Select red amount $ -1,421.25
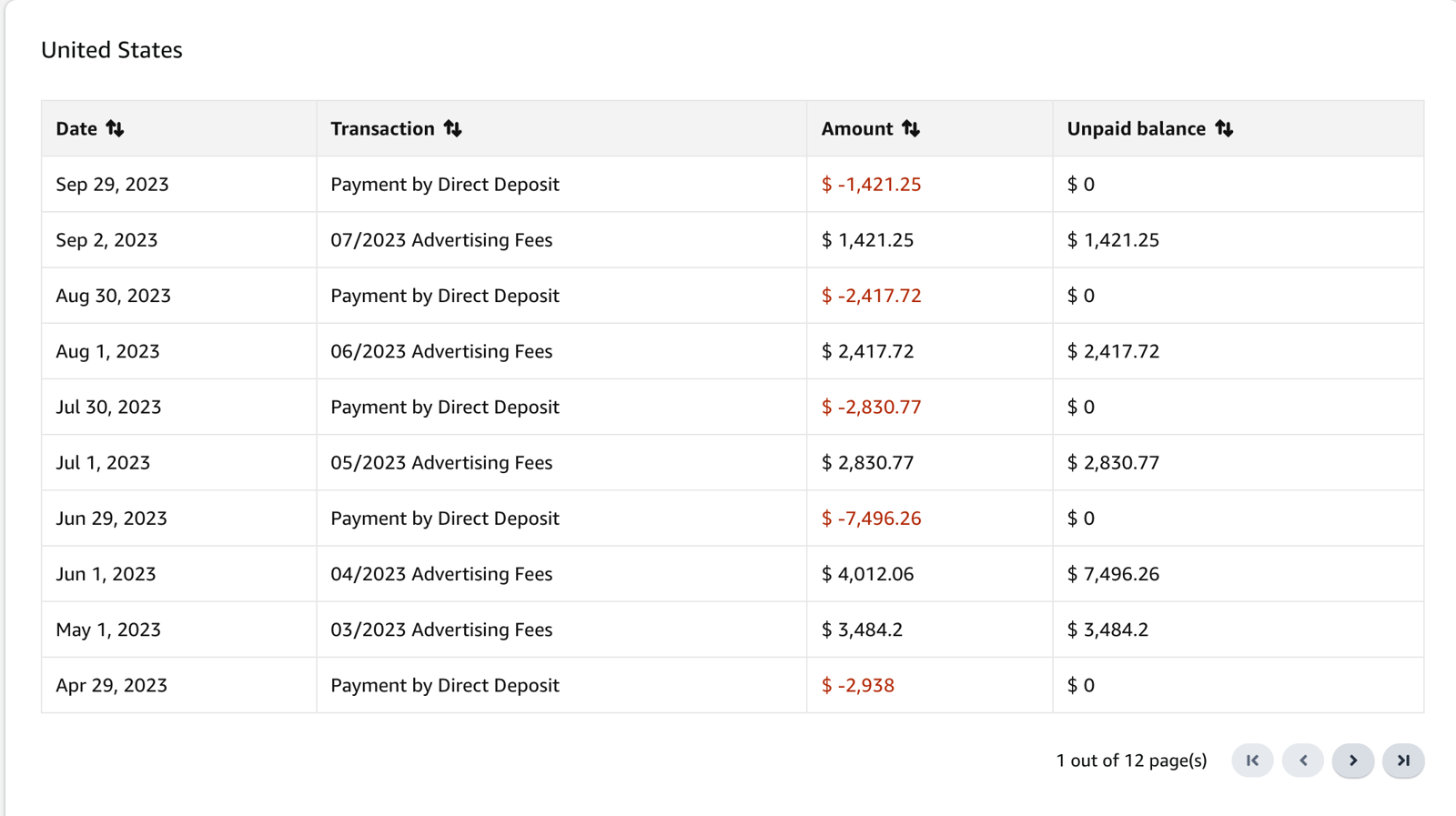1456x816 pixels. click(871, 185)
